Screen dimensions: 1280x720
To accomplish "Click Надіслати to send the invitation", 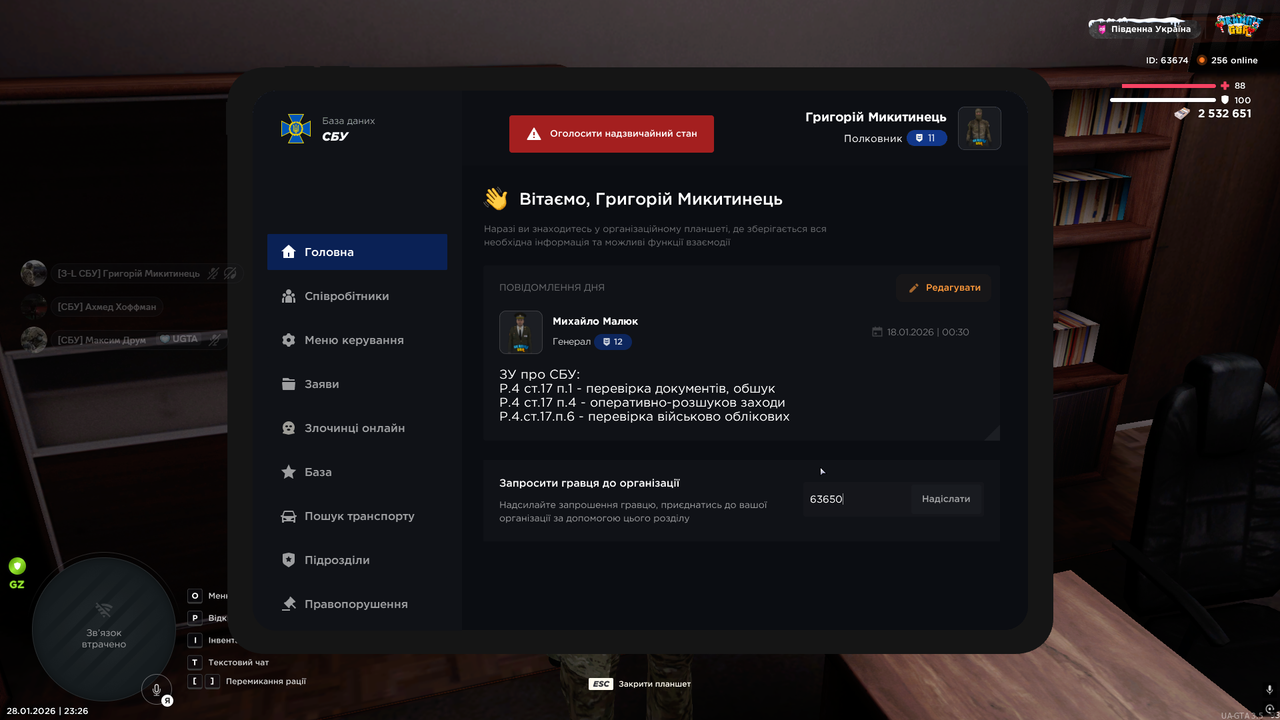I will 946,499.
